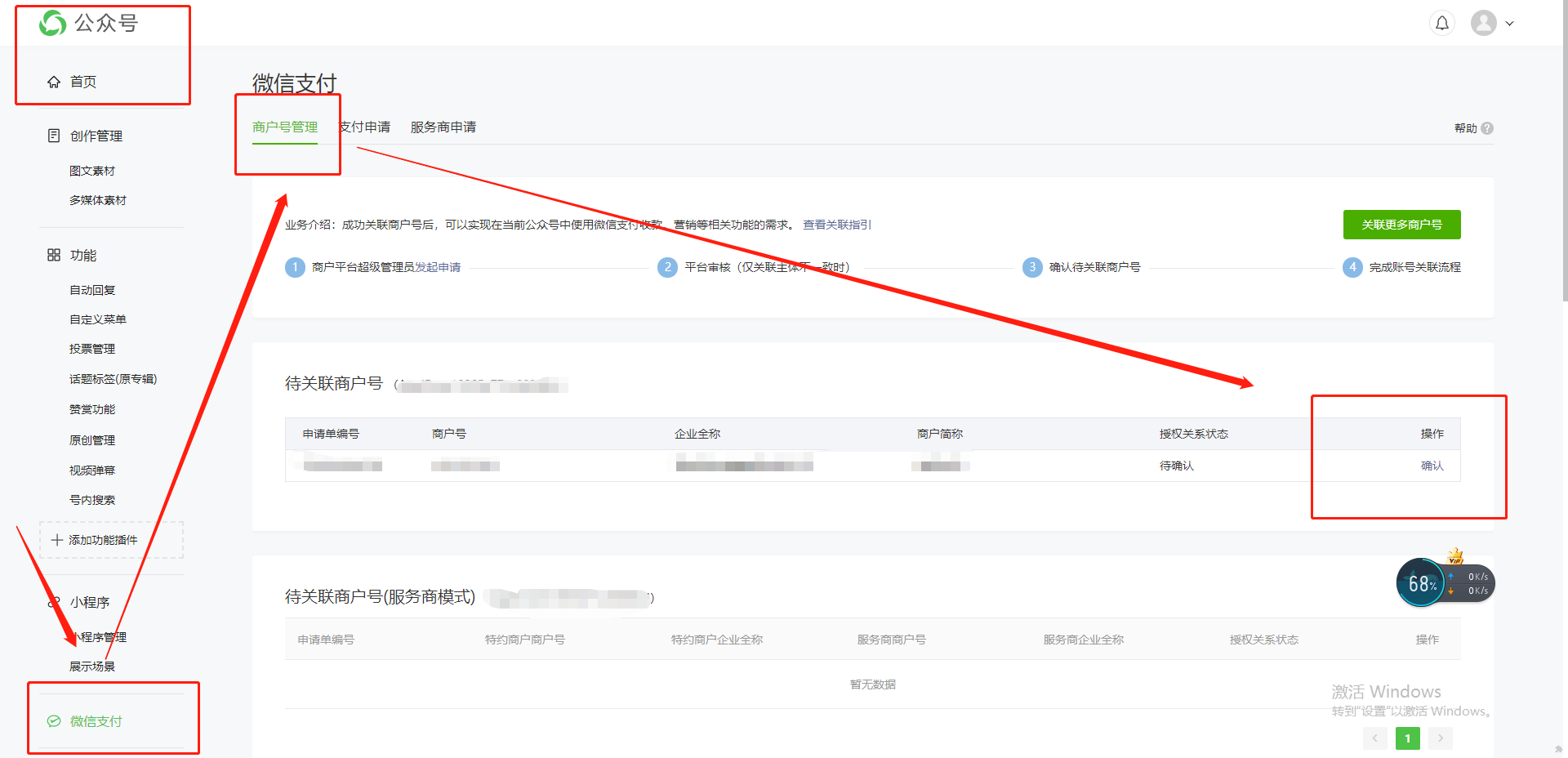This screenshot has height=758, width=1568.
Task: Click pagination page 1 button
Action: point(1407,738)
